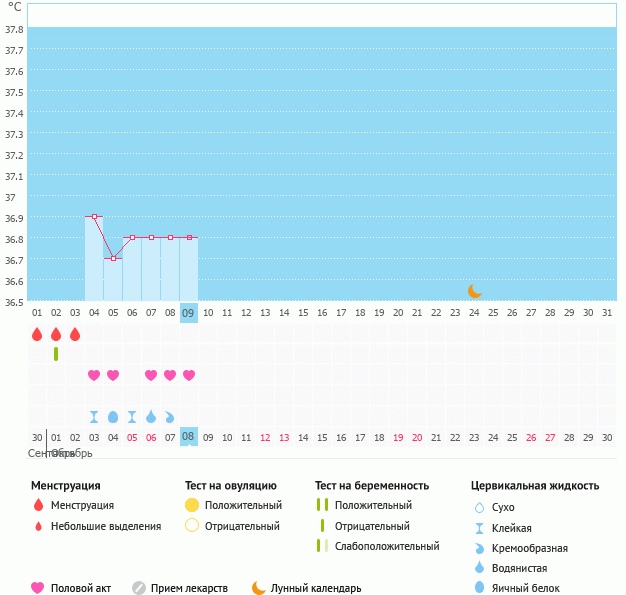This screenshot has width=626, height=595.
Task: Select the intercourse heart on cycle day 04
Action: 94,375
